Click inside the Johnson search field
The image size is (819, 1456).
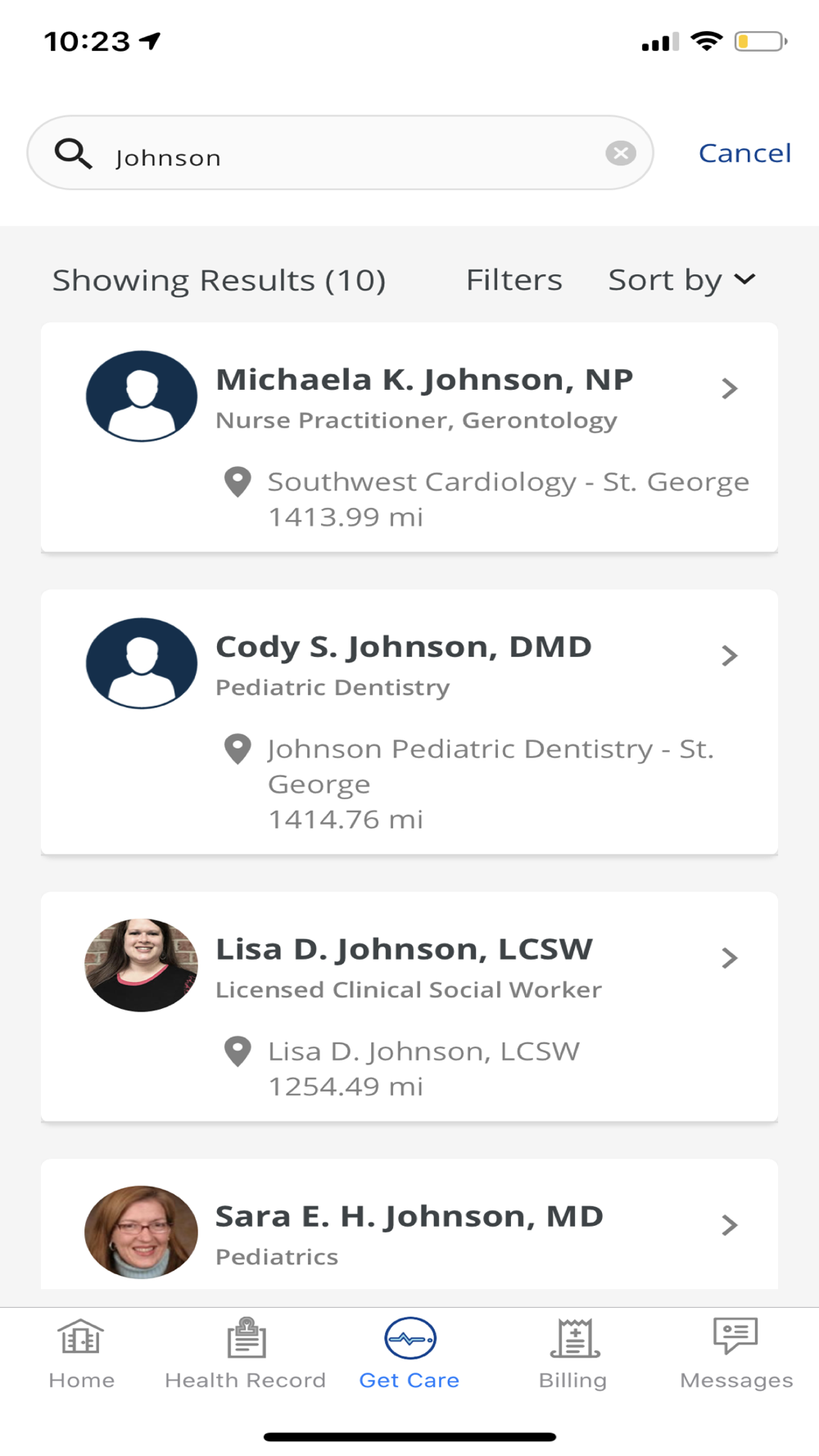[352, 156]
